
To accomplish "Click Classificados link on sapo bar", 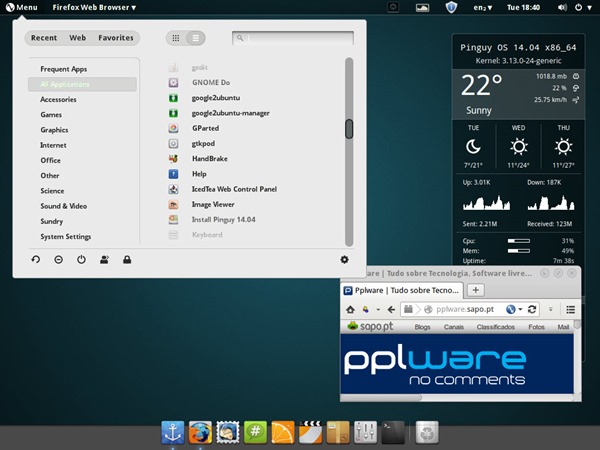I will [496, 327].
